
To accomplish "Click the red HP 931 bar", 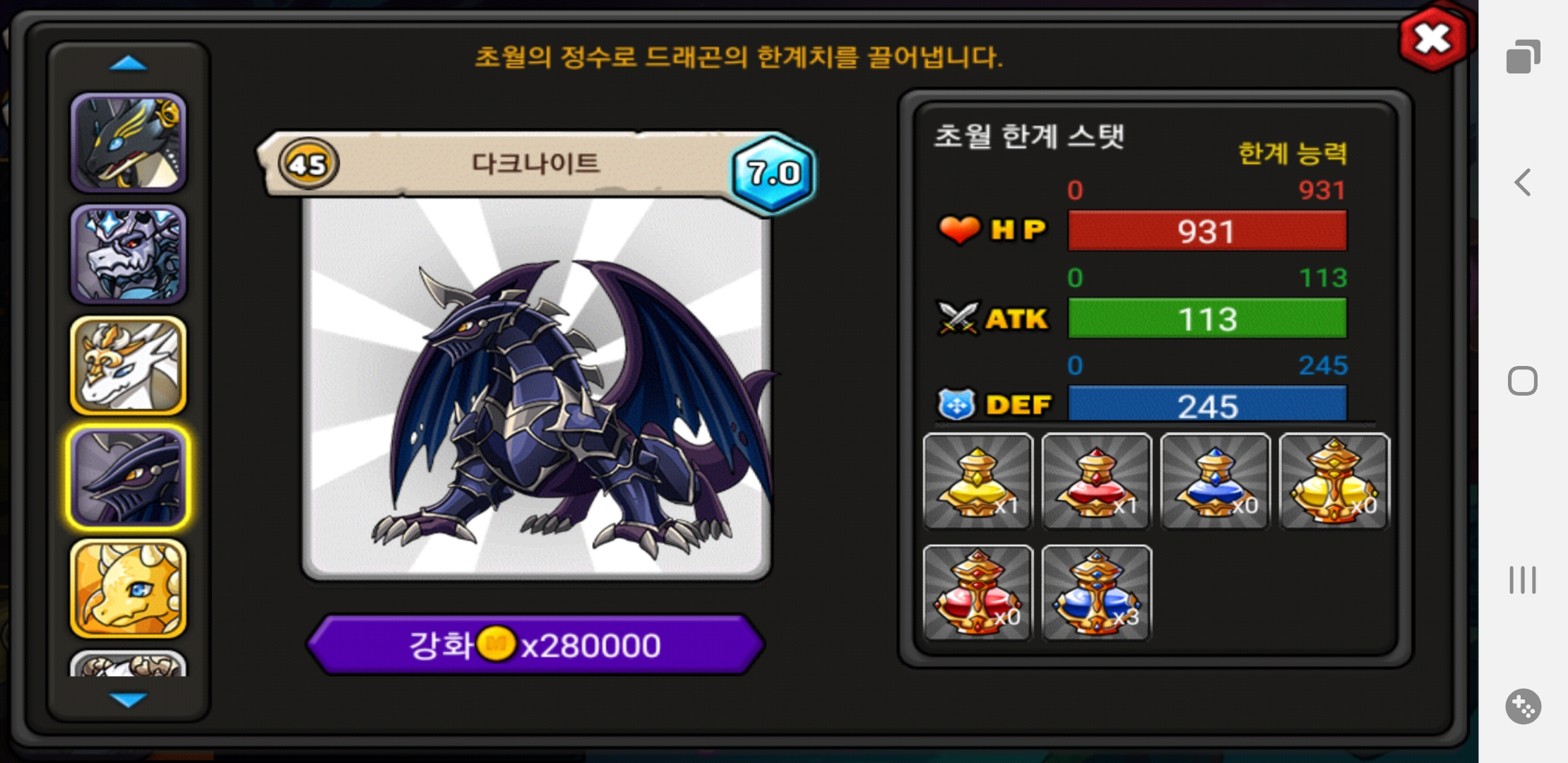I will pyautogui.click(x=1207, y=231).
